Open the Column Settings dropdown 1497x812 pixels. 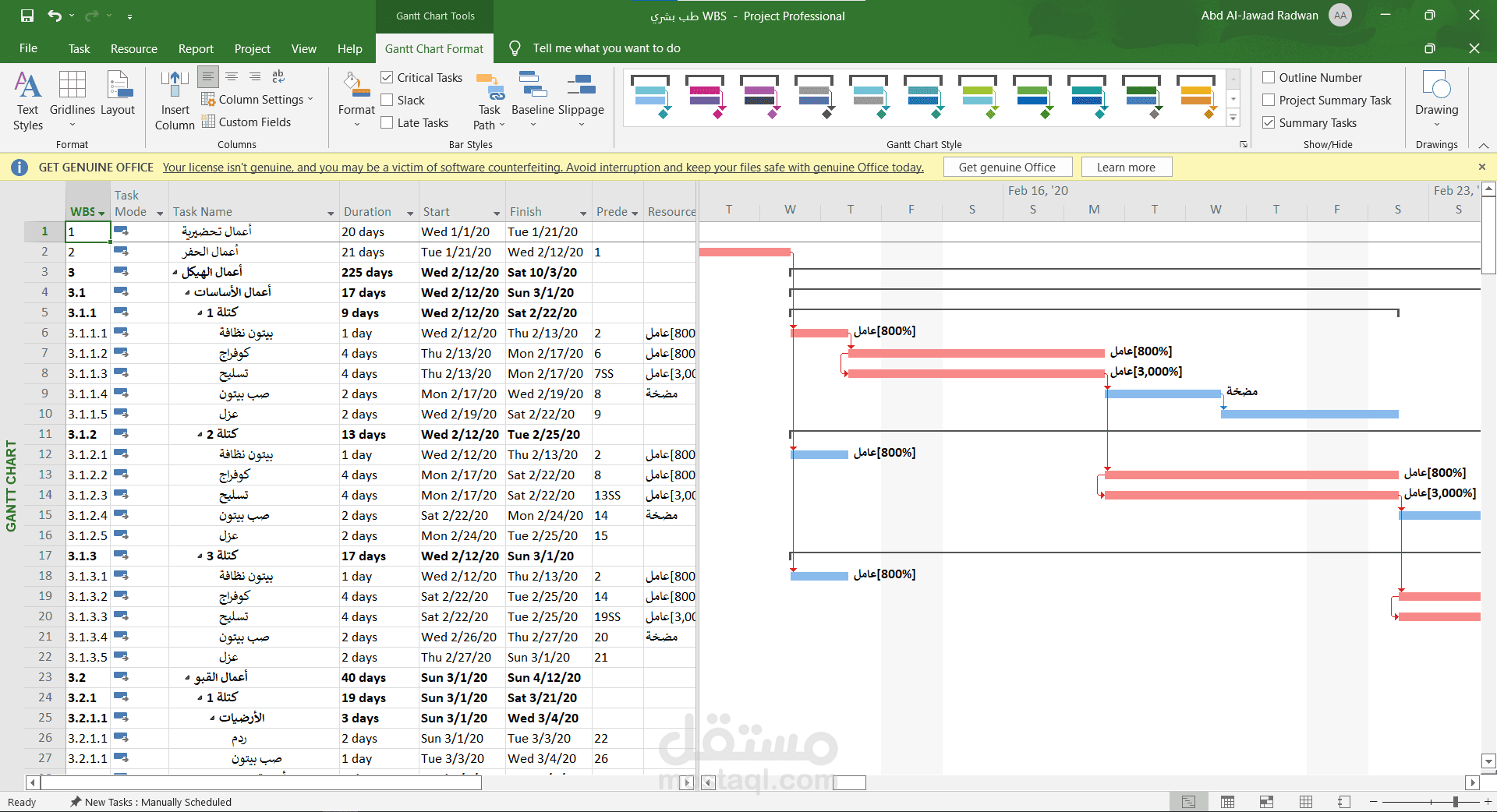click(258, 99)
